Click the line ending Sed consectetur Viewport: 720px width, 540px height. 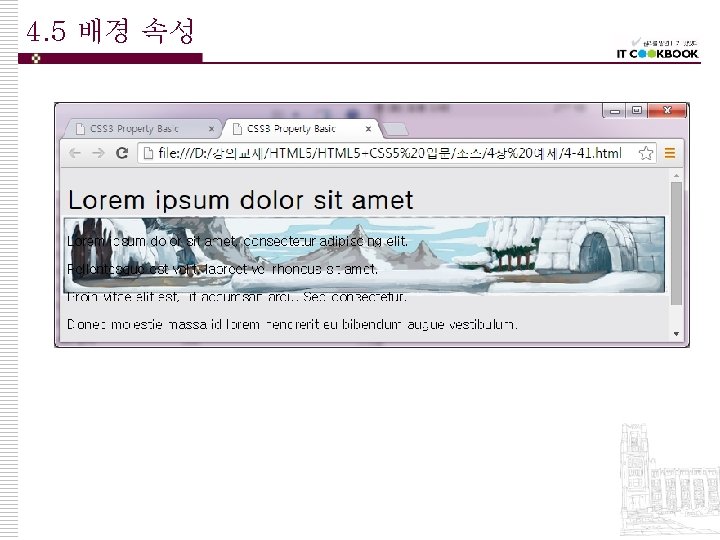(237, 297)
